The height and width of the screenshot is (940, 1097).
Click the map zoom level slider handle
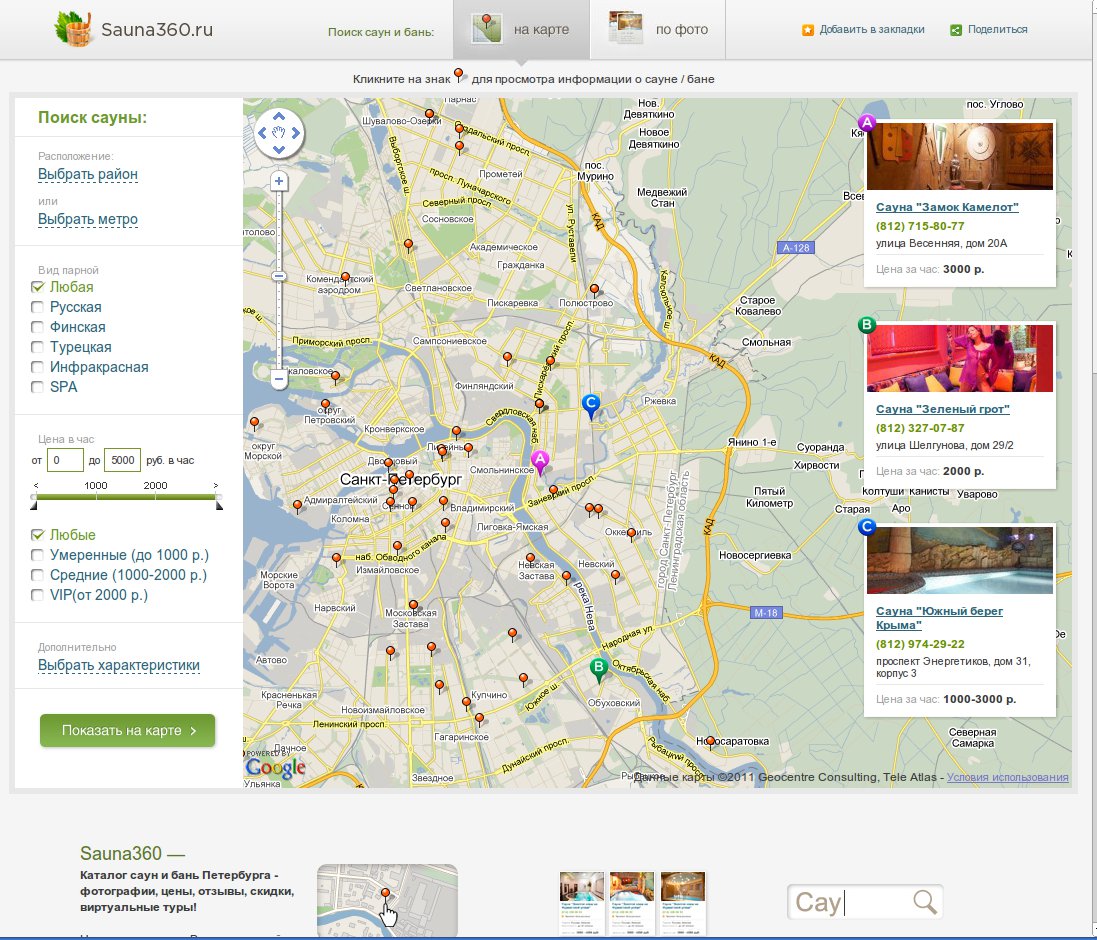(x=278, y=276)
